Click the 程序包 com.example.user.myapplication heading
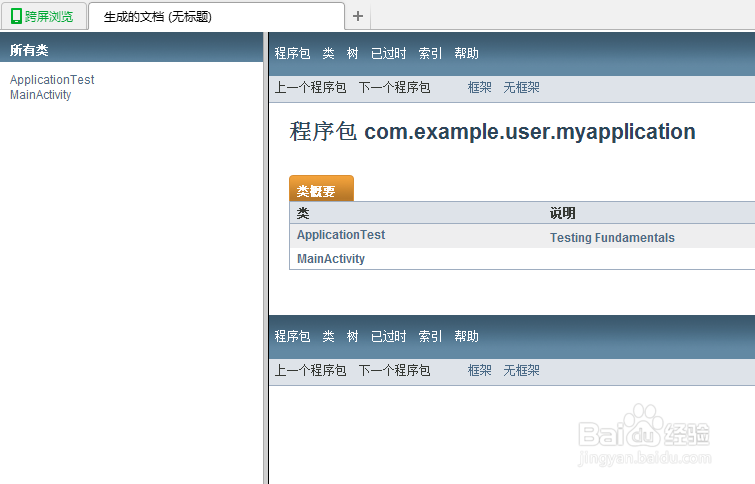This screenshot has width=755, height=484. [492, 132]
